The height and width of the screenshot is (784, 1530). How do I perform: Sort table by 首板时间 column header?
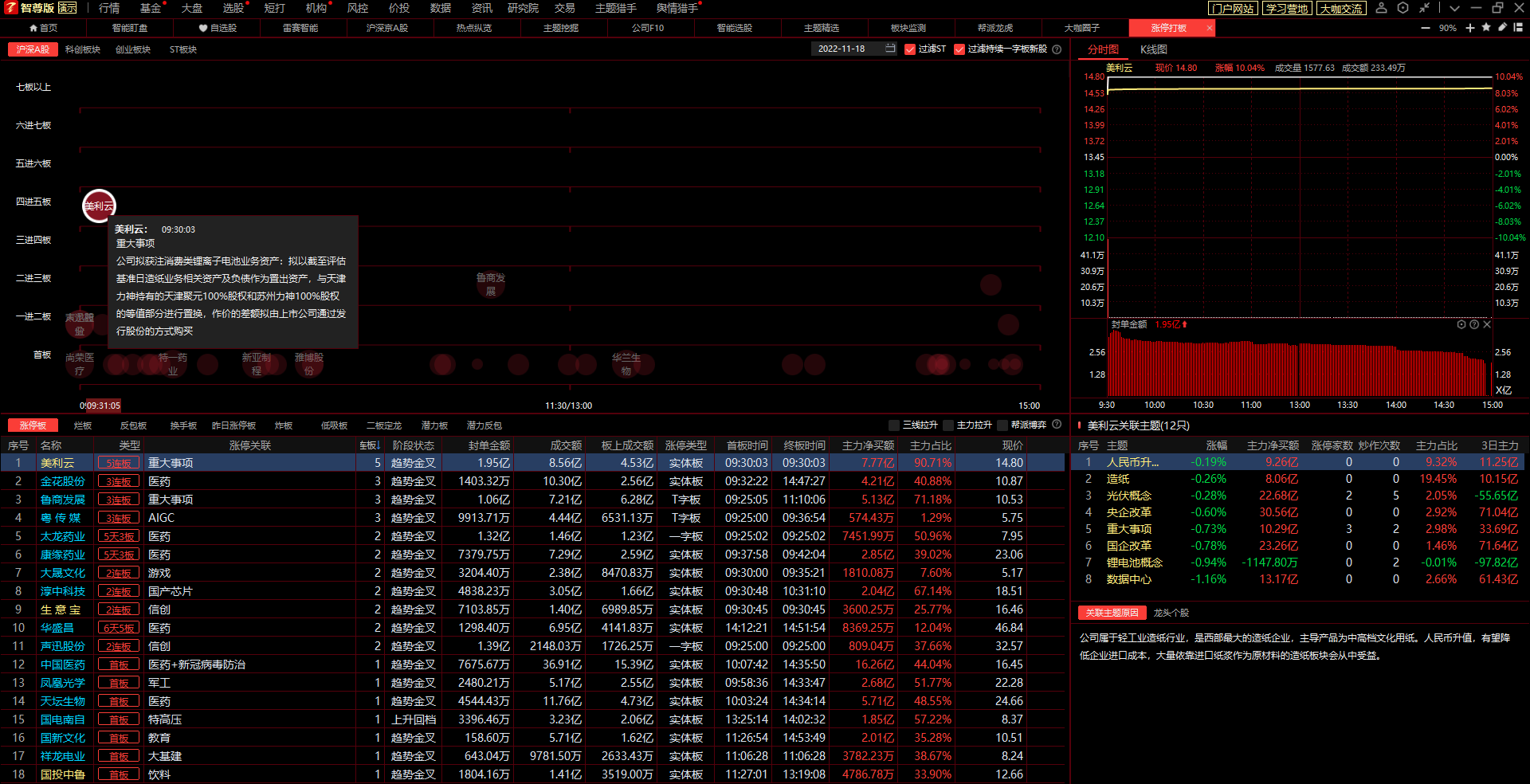click(747, 445)
